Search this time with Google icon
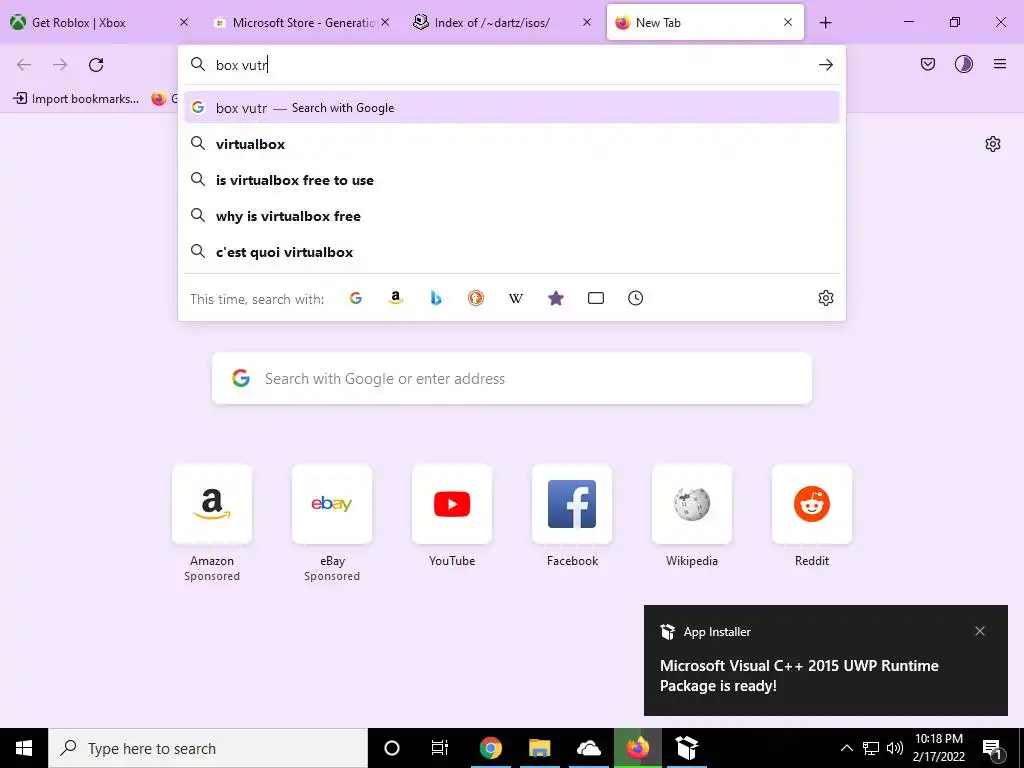Viewport: 1024px width, 768px height. pos(356,298)
